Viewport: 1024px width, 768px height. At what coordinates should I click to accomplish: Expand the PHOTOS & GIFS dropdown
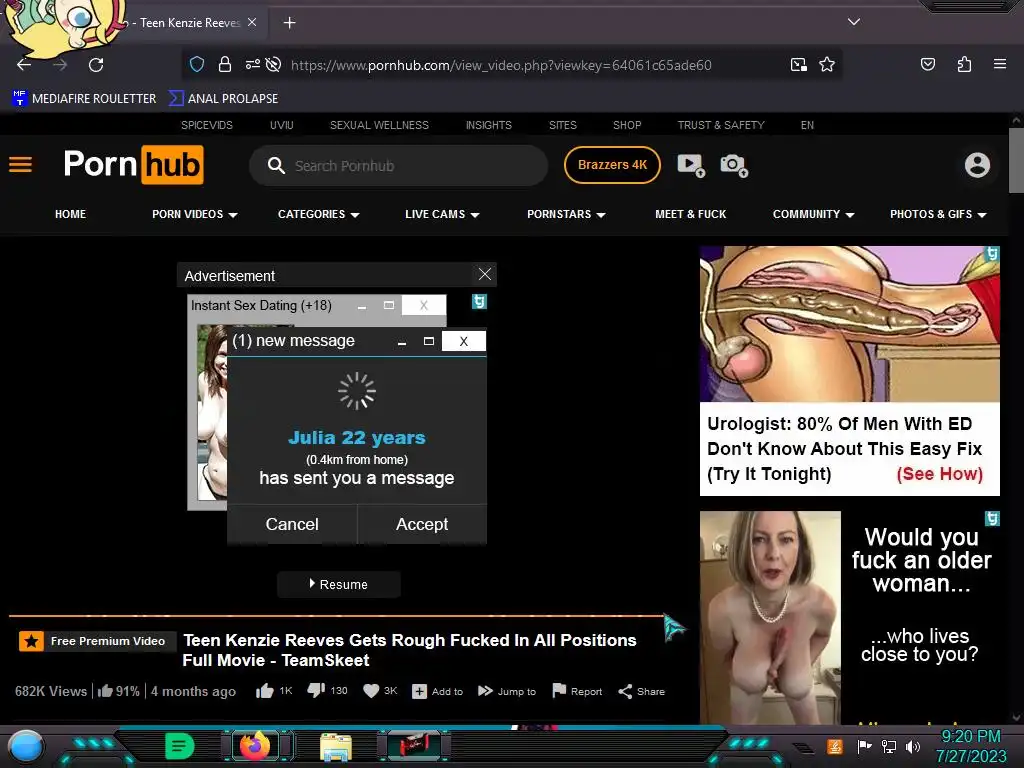click(938, 214)
